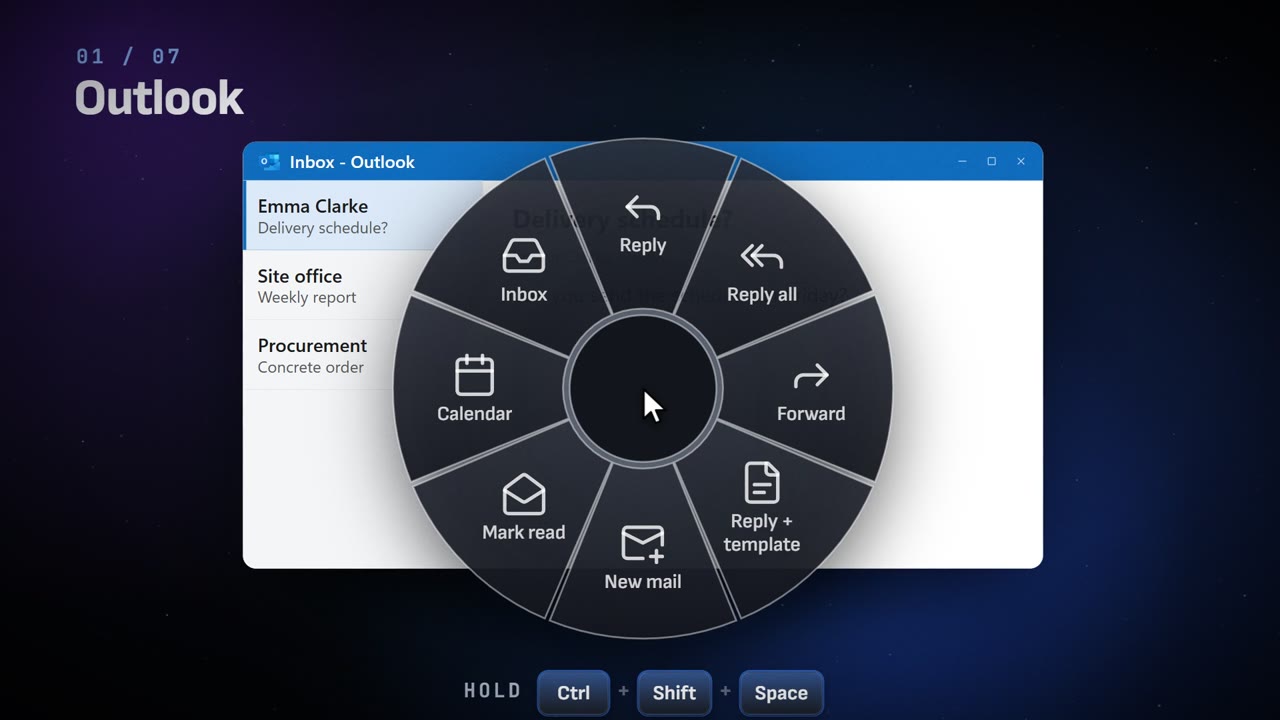
Task: Select the Reply arrow icon in radial menu
Action: [x=642, y=209]
